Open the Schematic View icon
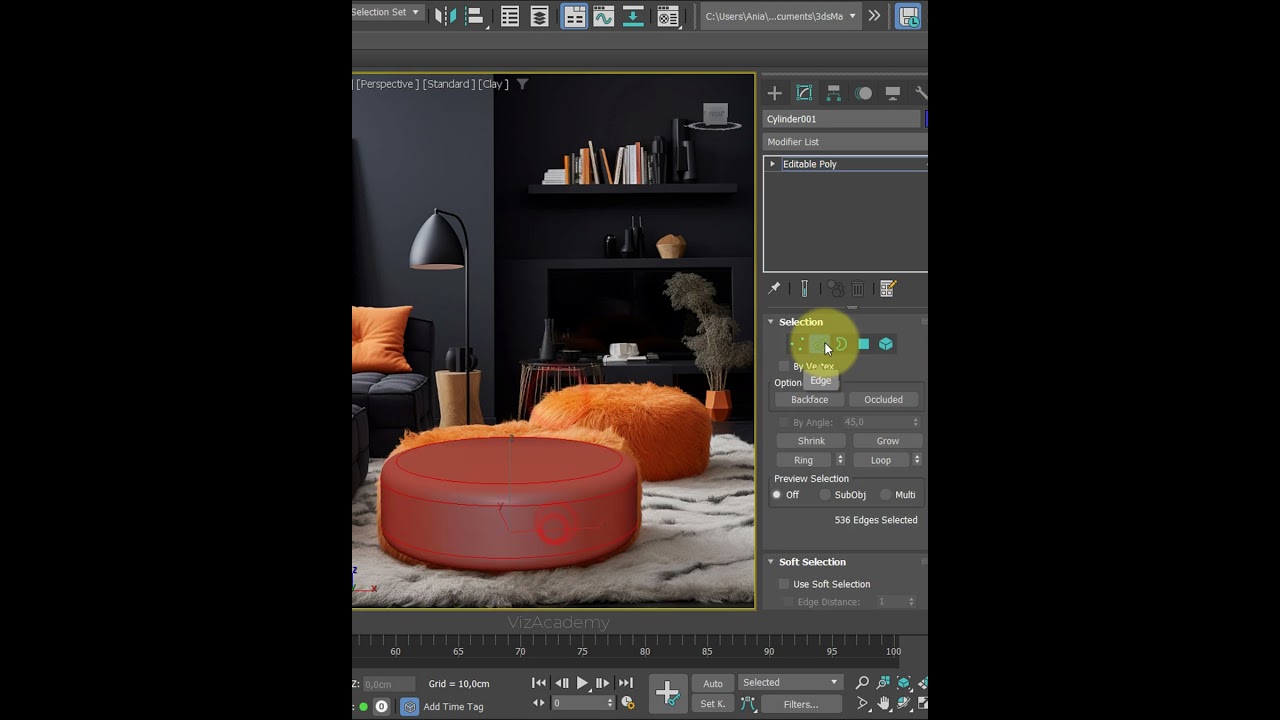The image size is (1280, 720). [633, 16]
